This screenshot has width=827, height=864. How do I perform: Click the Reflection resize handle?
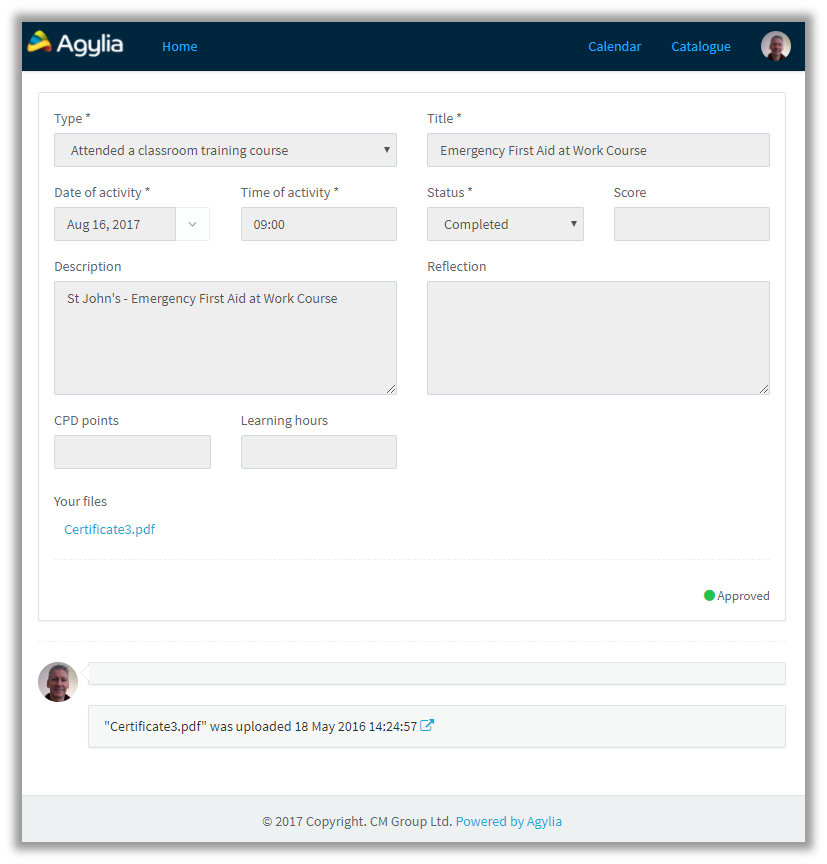click(764, 389)
